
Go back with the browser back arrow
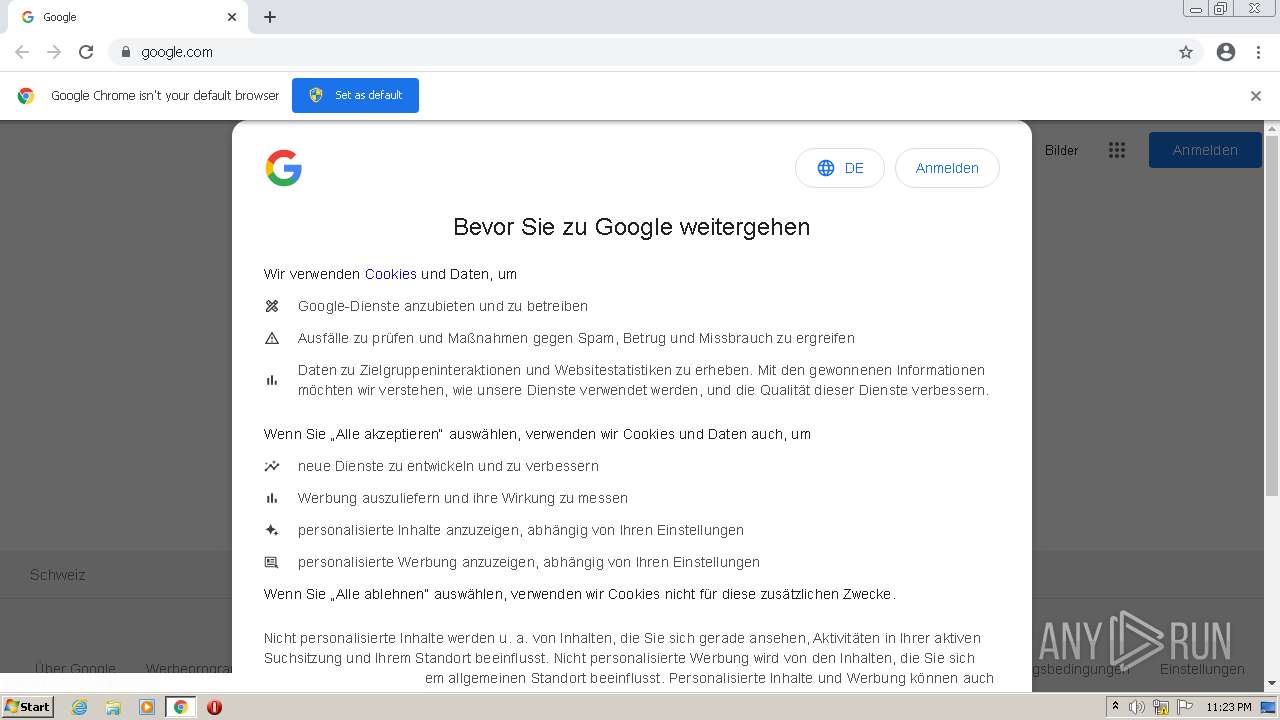[22, 52]
